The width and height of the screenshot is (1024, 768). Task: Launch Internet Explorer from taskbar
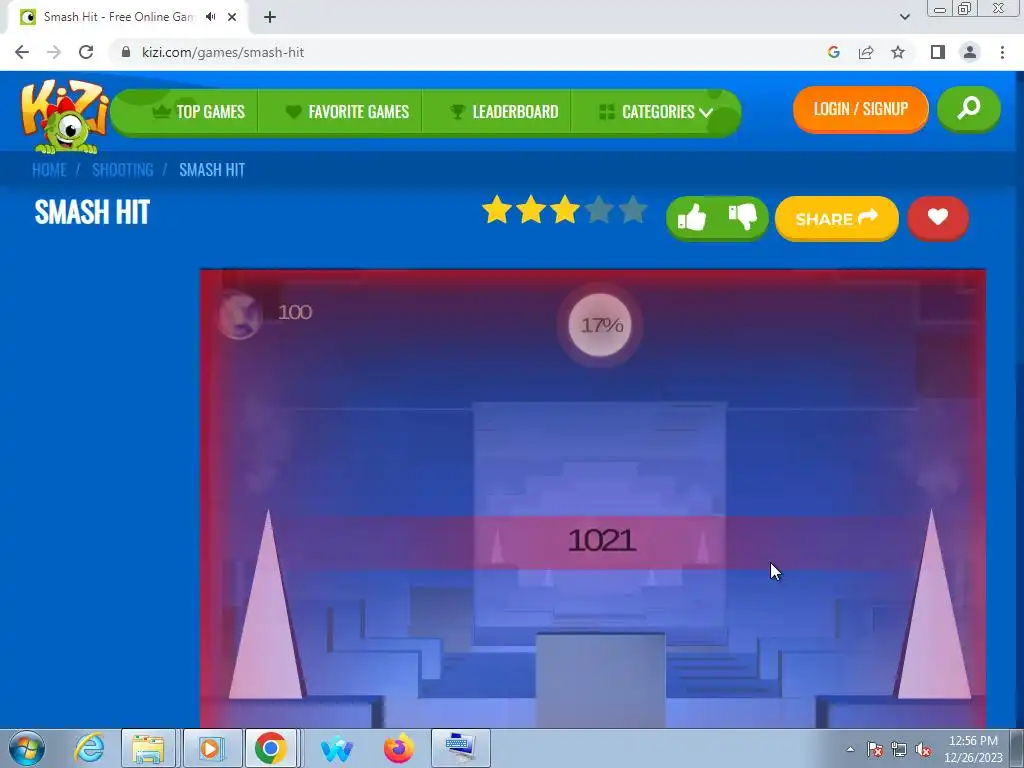[x=89, y=748]
